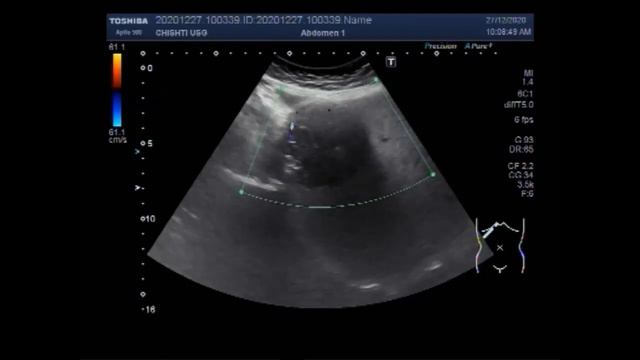Image resolution: width=640 pixels, height=360 pixels.
Task: Click the T transducer orientation marker
Action: 391,62
